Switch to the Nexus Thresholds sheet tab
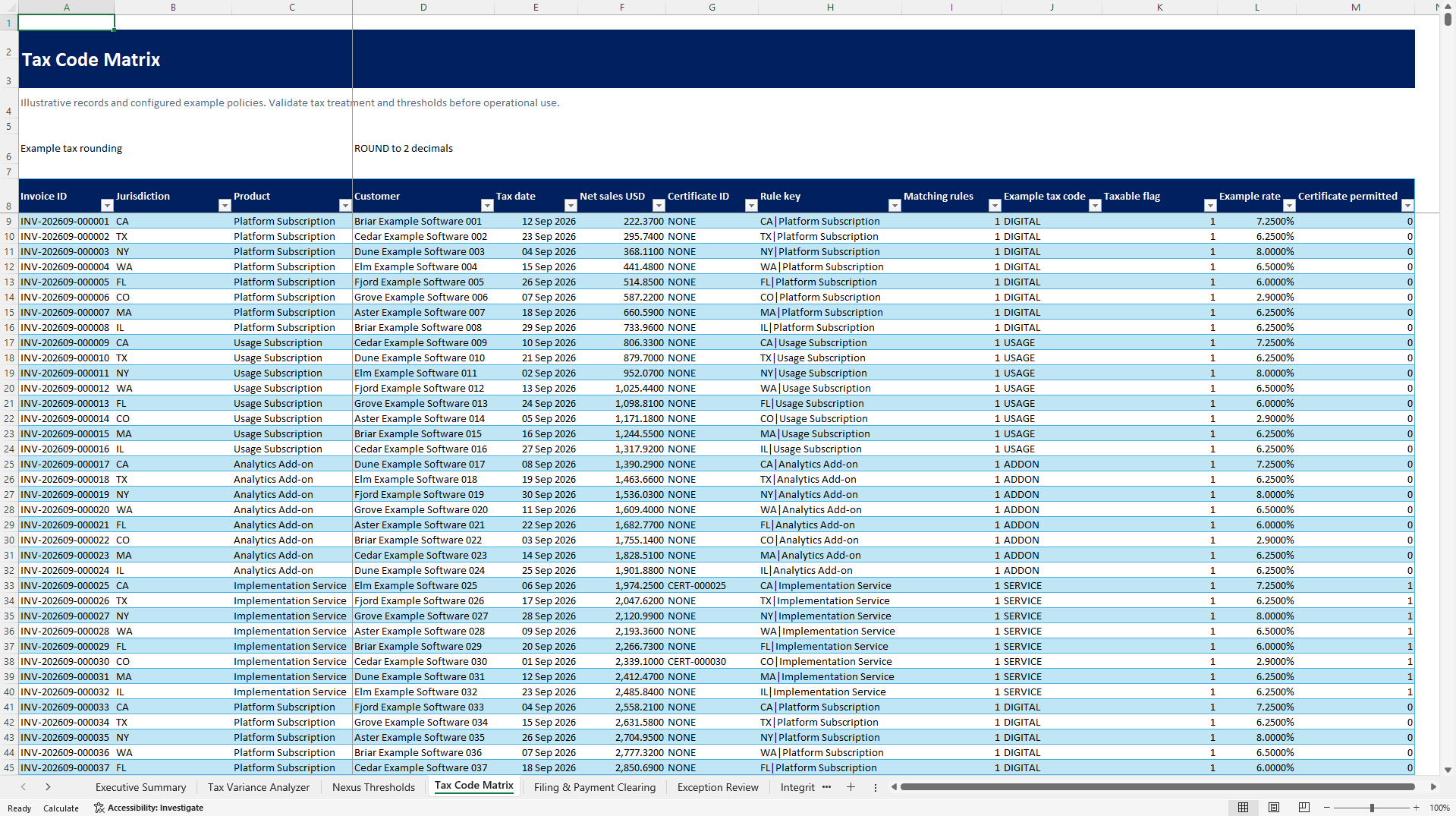 point(373,787)
